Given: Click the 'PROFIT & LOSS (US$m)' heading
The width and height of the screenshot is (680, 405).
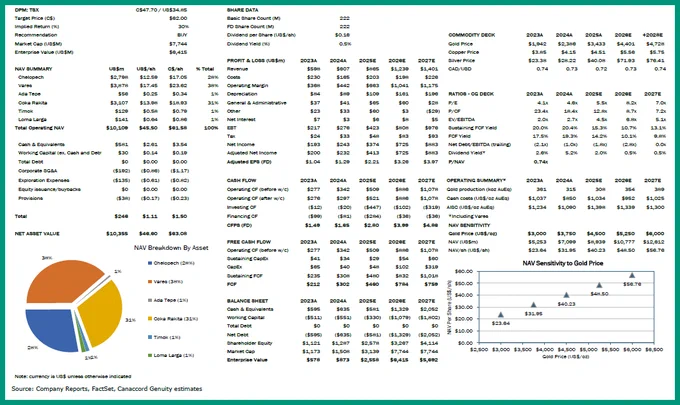Looking at the screenshot, I should pyautogui.click(x=256, y=61).
